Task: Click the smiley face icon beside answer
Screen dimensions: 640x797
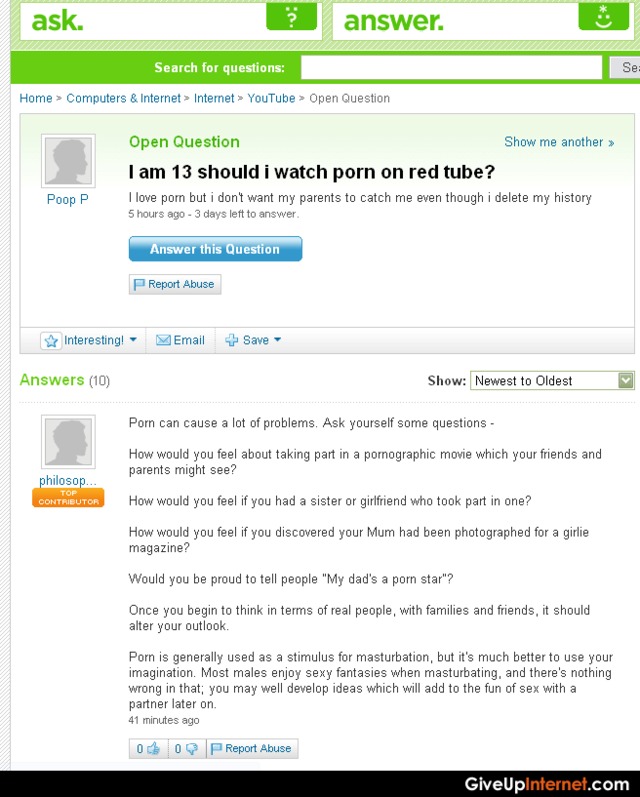Action: click(603, 17)
